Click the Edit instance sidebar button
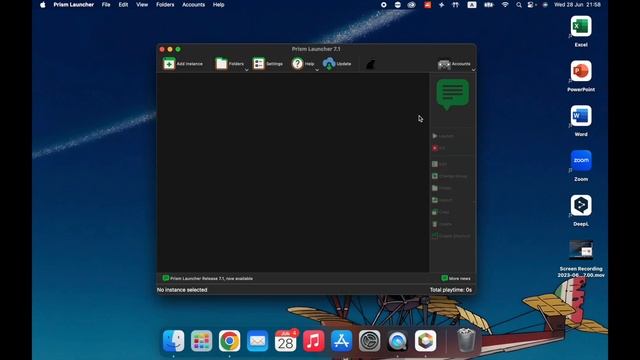Image resolution: width=640 pixels, height=360 pixels. point(440,164)
